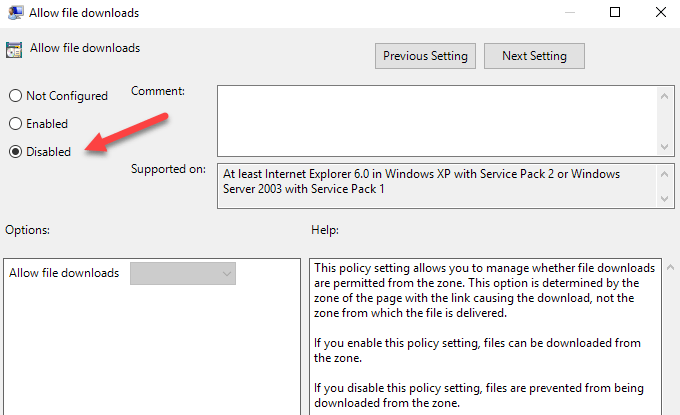Select the Not Configured option

tap(15, 96)
